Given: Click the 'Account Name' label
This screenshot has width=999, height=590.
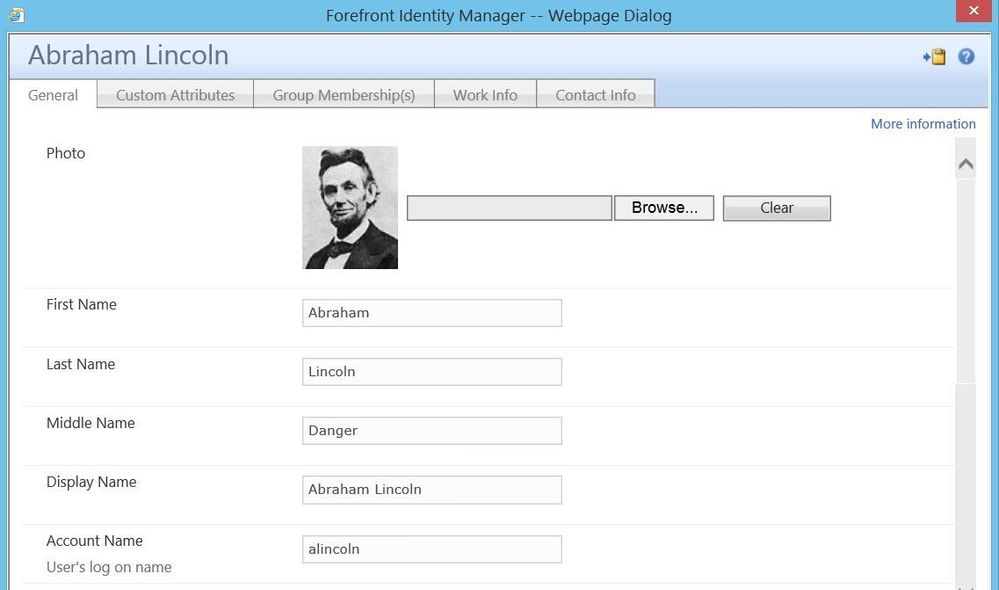Looking at the screenshot, I should tap(94, 541).
